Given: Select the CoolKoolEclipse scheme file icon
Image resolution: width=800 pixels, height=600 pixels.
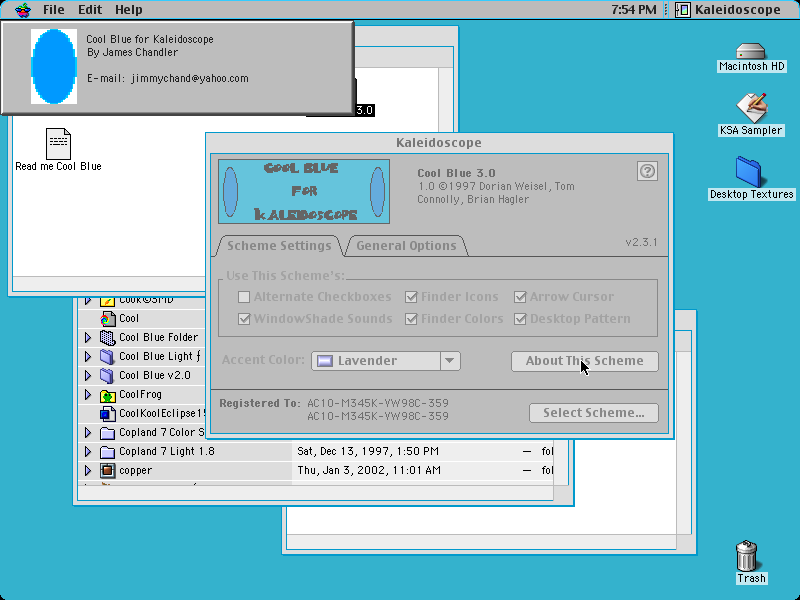Looking at the screenshot, I should point(107,413).
